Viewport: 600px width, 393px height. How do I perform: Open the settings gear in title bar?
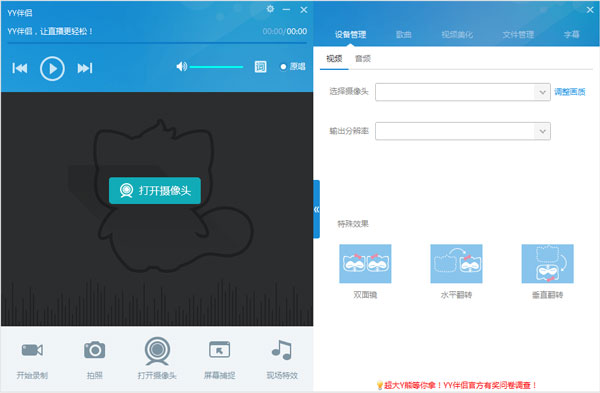[x=270, y=9]
